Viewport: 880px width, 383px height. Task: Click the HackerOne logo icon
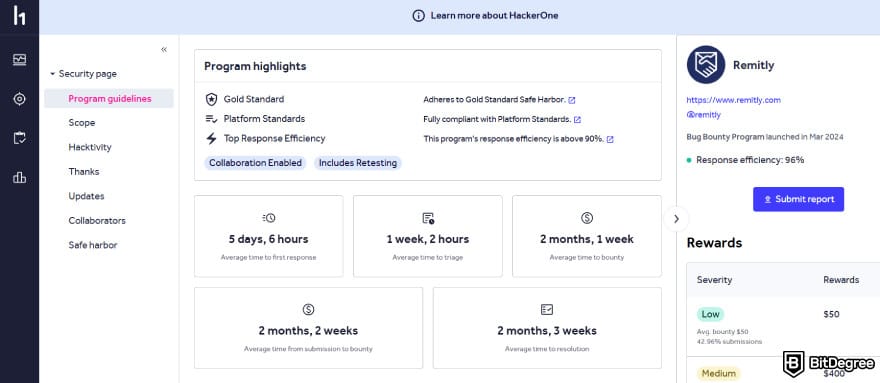pos(19,16)
